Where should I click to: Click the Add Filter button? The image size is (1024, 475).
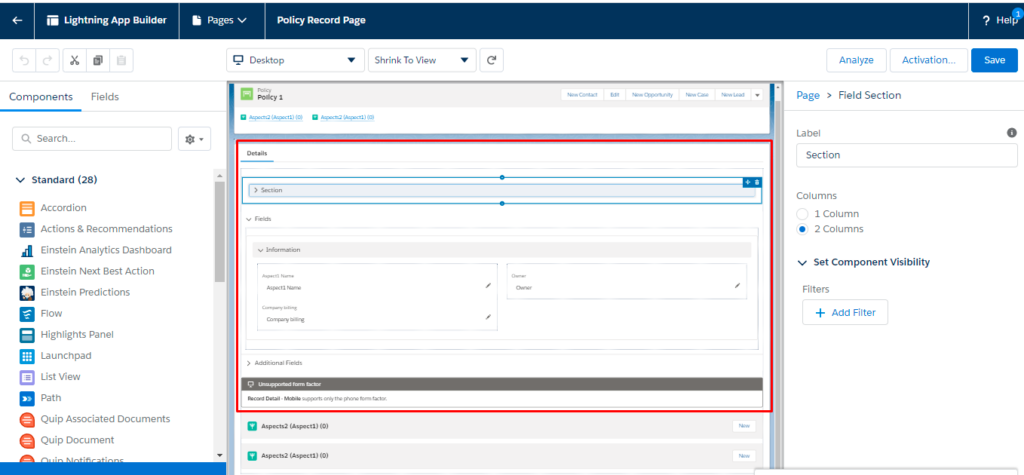845,313
